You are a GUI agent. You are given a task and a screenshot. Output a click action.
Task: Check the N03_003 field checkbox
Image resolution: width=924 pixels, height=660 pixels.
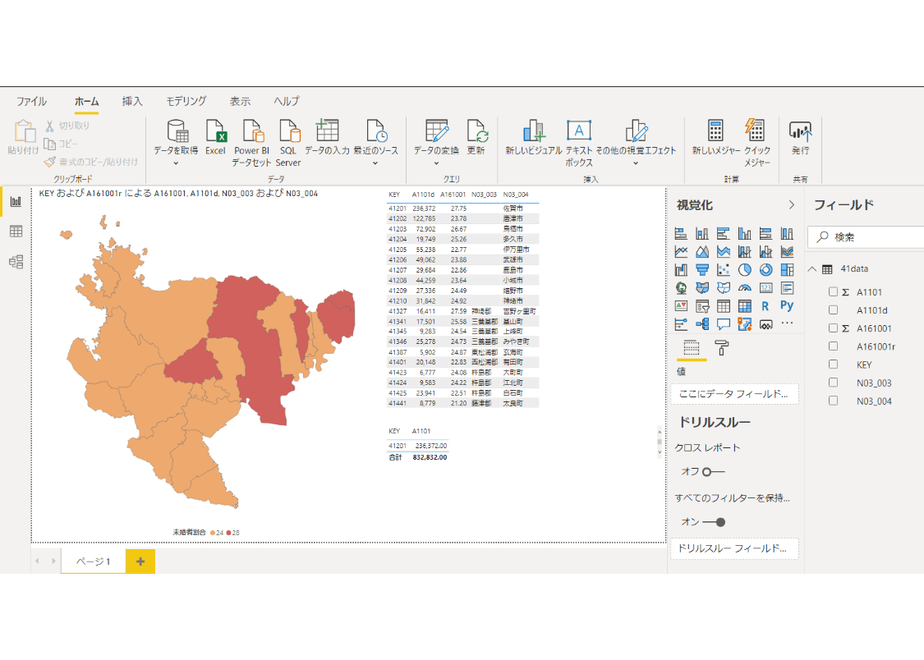tap(833, 382)
